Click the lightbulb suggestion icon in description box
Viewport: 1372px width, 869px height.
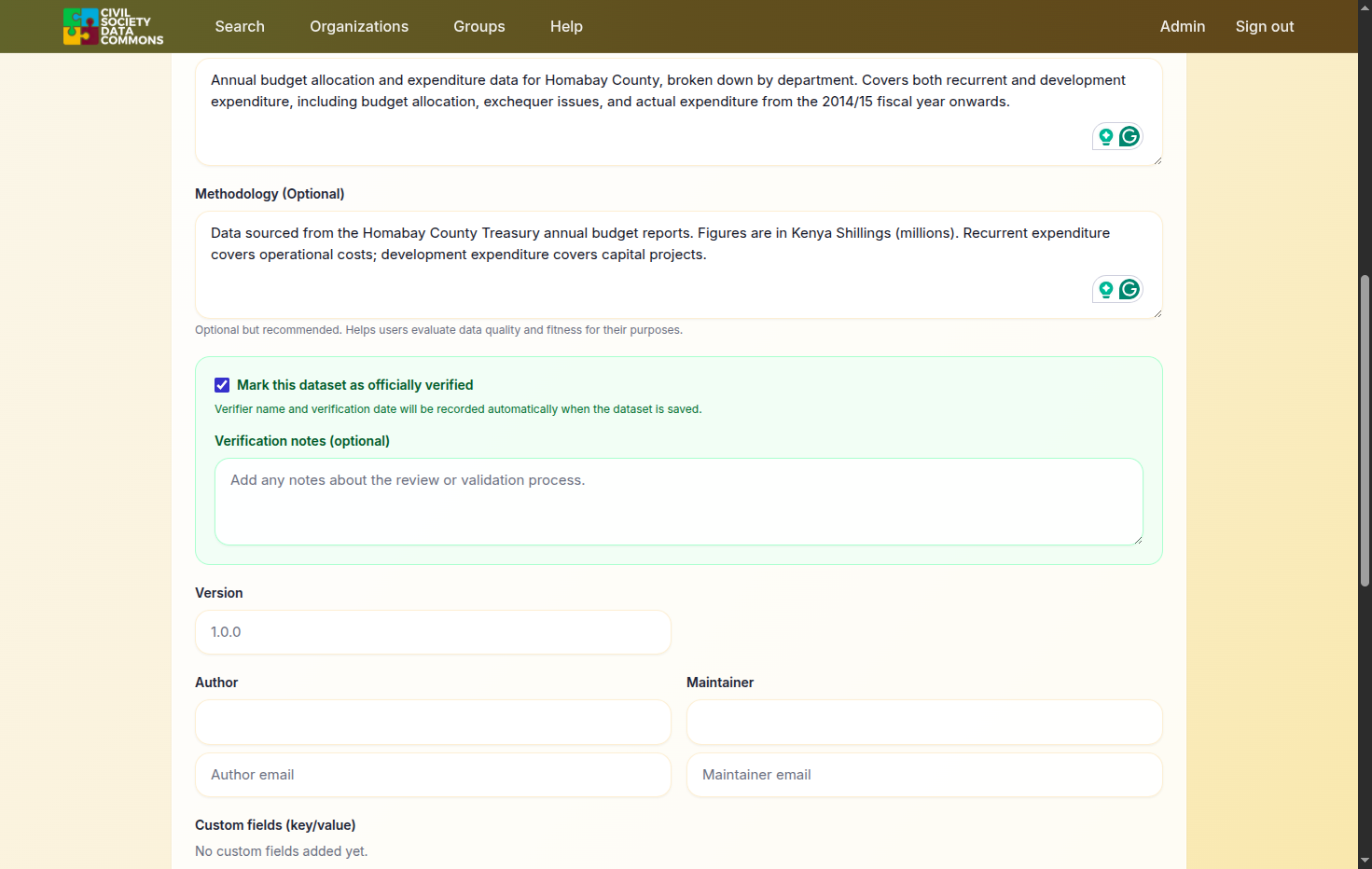pyautogui.click(x=1106, y=137)
